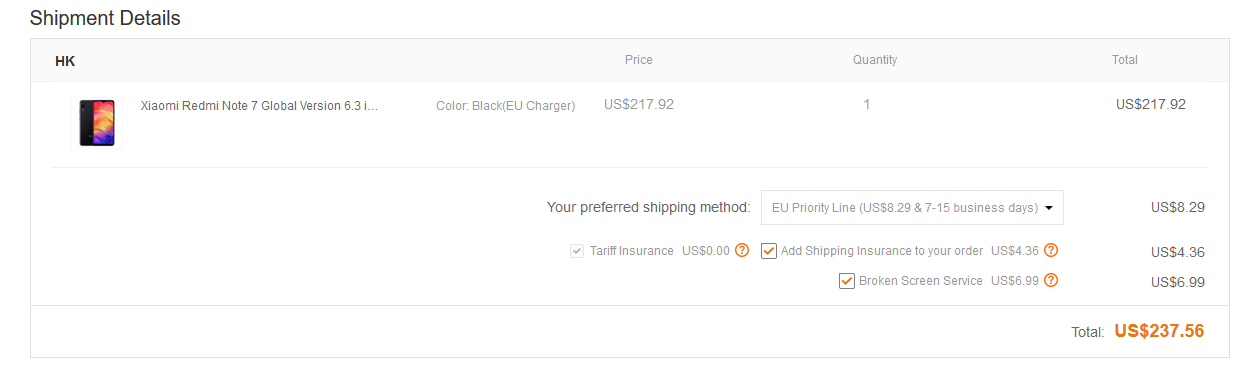Screen dimensions: 1247x383
Task: Click the order total US$237.56 amount
Action: tap(1159, 331)
